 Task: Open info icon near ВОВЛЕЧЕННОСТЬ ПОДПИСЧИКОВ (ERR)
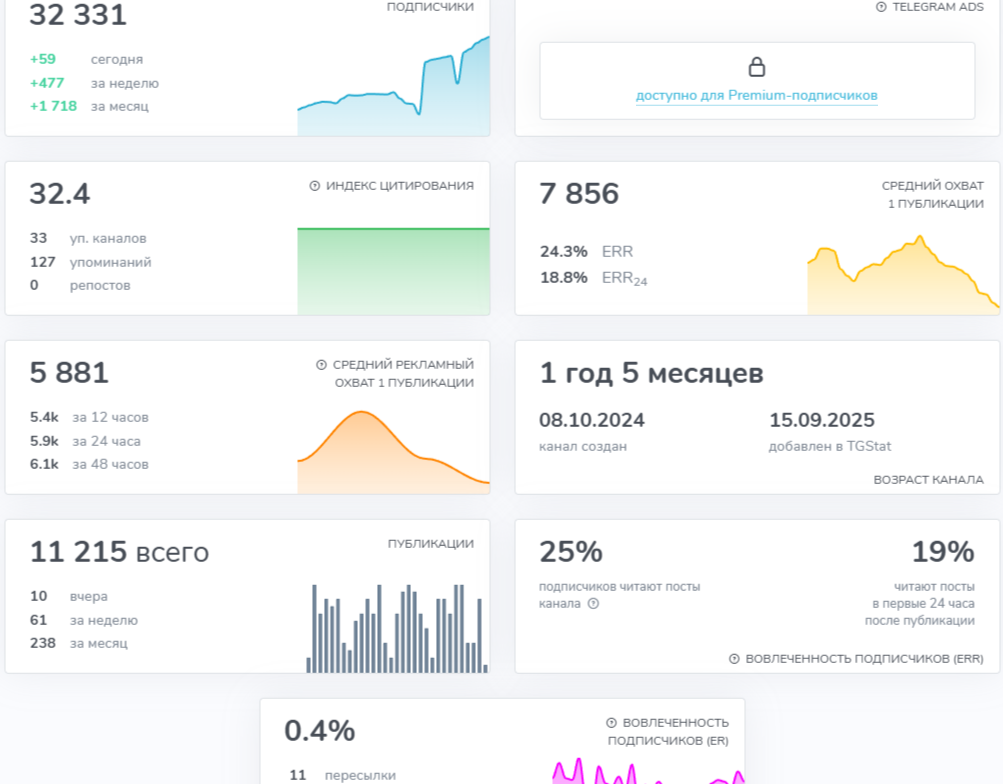pos(734,659)
